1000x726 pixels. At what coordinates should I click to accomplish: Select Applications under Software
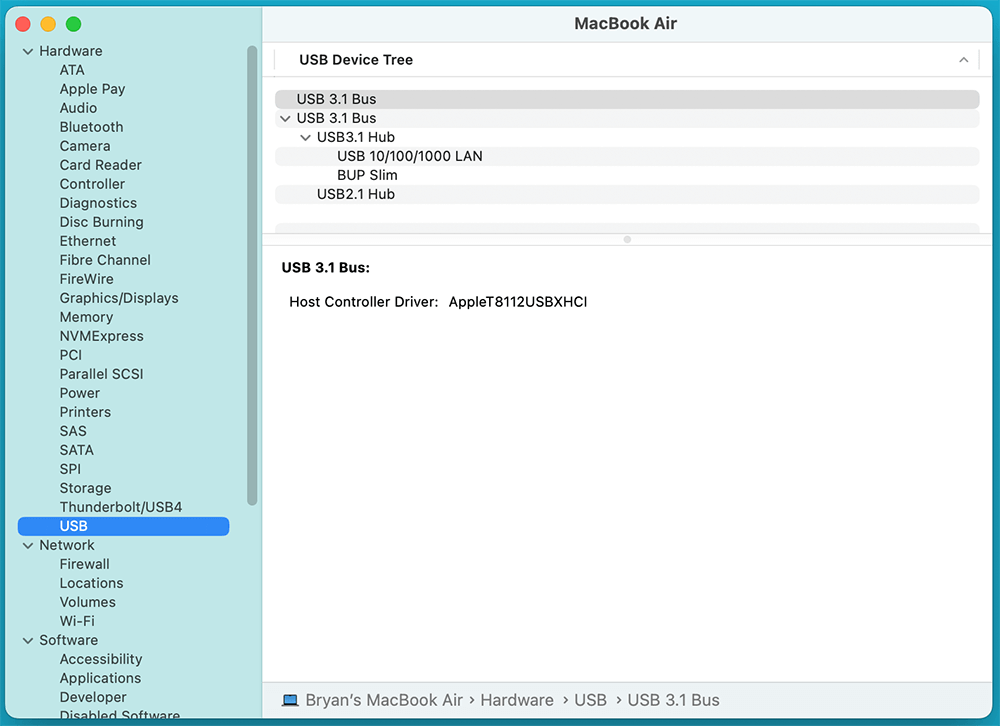pyautogui.click(x=100, y=678)
